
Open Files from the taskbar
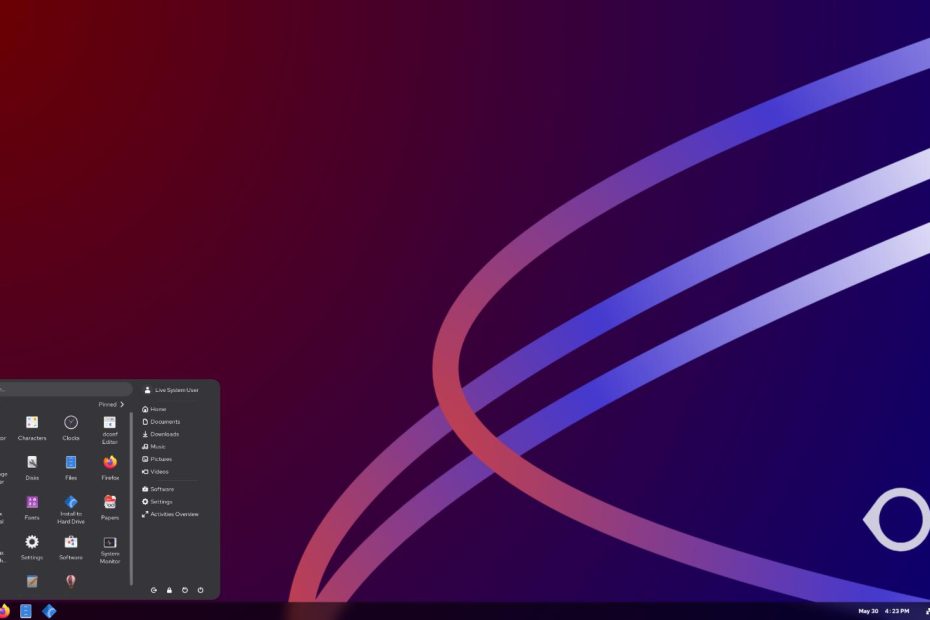[x=26, y=611]
